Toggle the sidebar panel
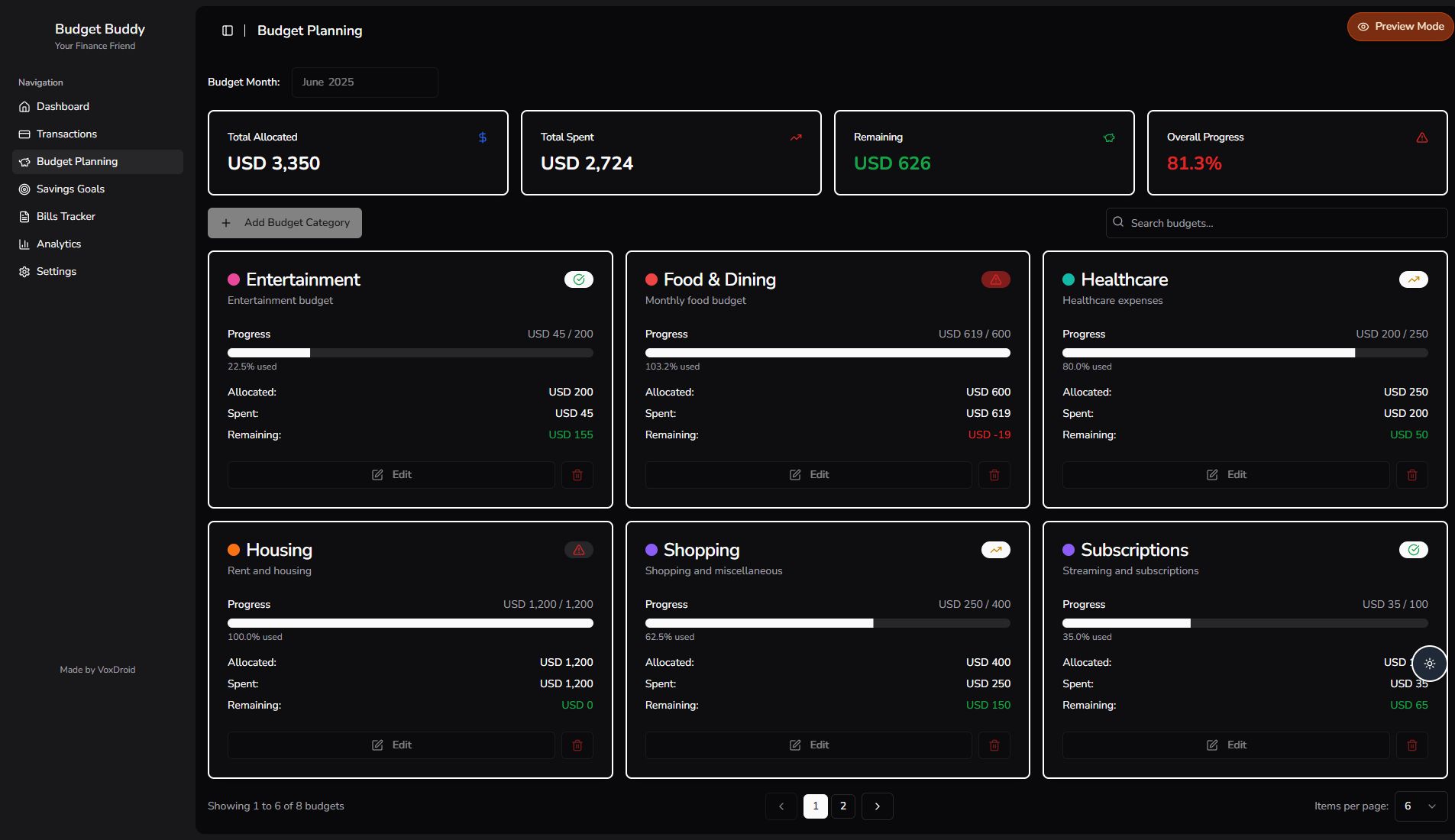The width and height of the screenshot is (1455, 840). (x=228, y=31)
